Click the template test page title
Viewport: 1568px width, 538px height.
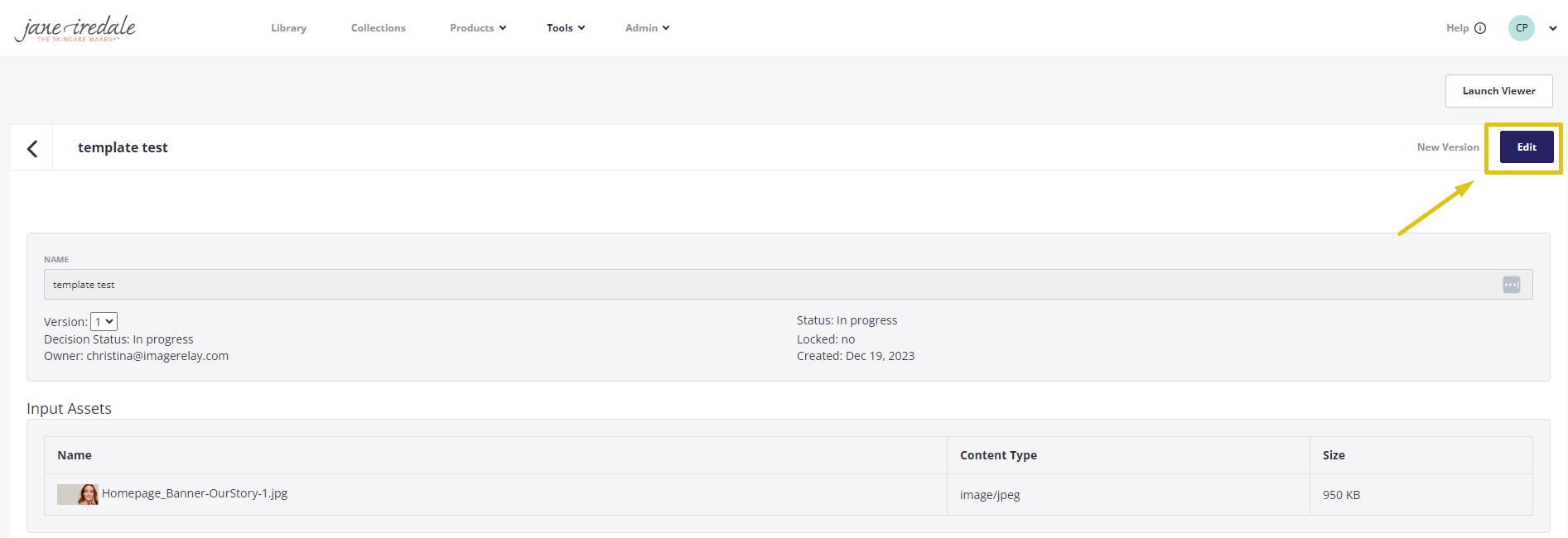123,147
